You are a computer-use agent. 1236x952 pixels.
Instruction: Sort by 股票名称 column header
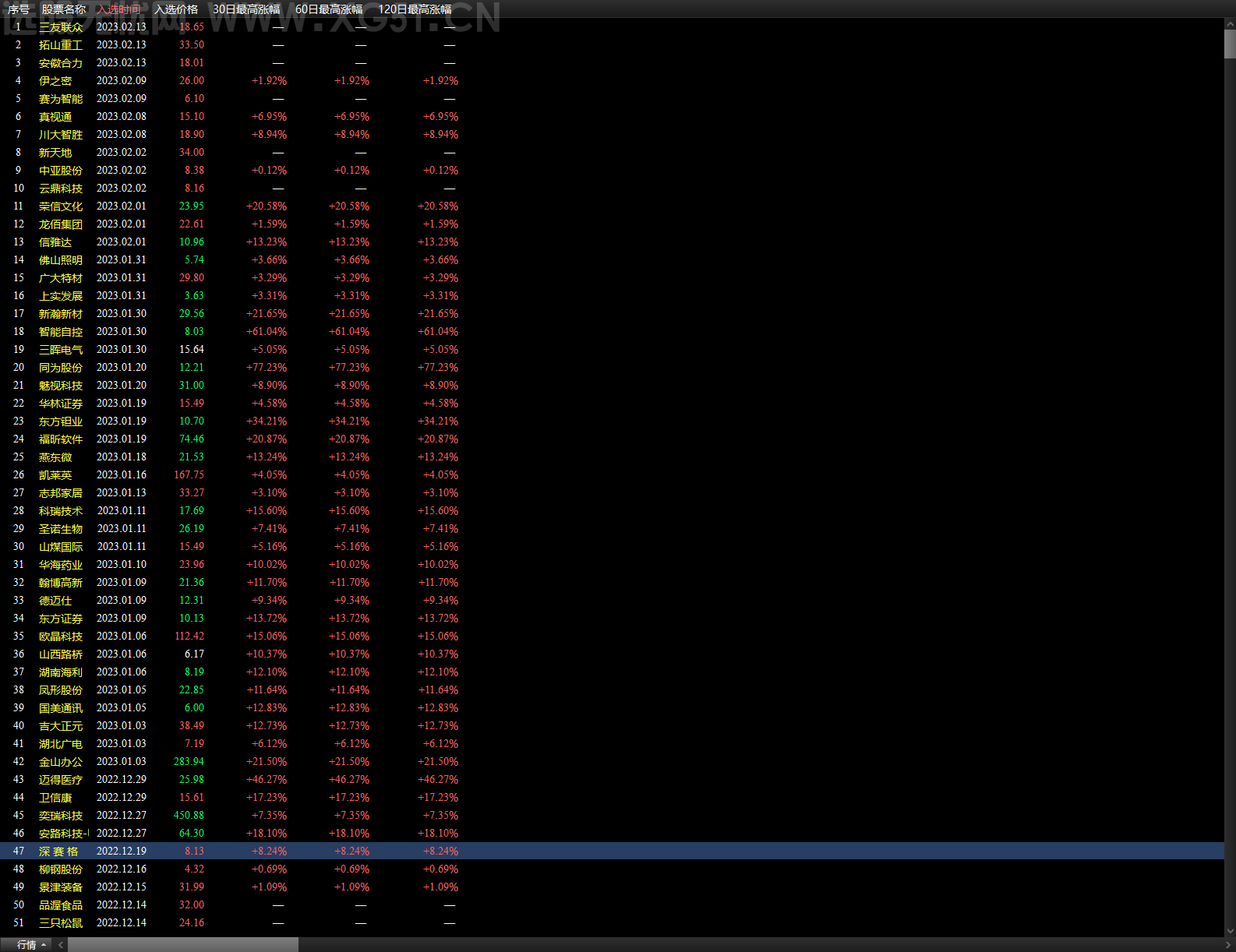[64, 9]
